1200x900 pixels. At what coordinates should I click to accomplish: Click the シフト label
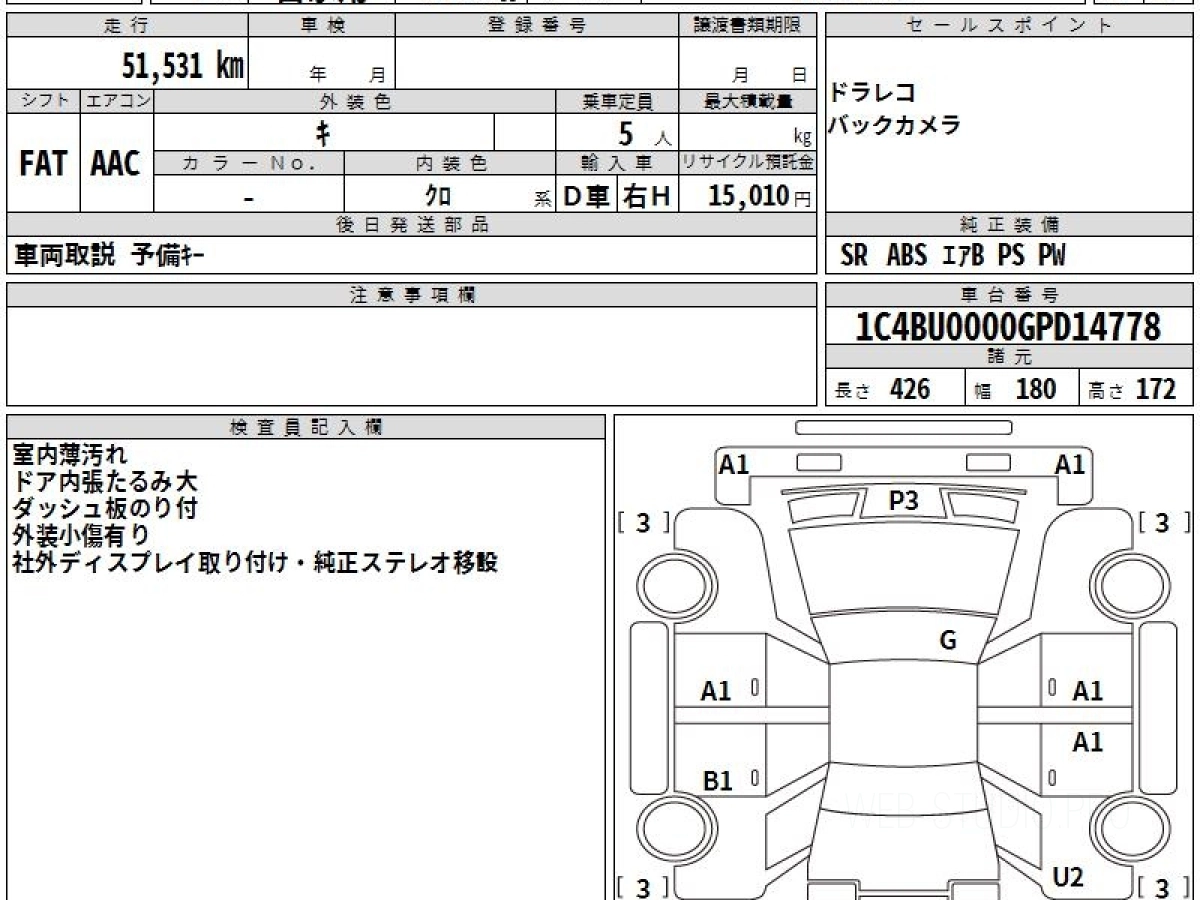[43, 101]
